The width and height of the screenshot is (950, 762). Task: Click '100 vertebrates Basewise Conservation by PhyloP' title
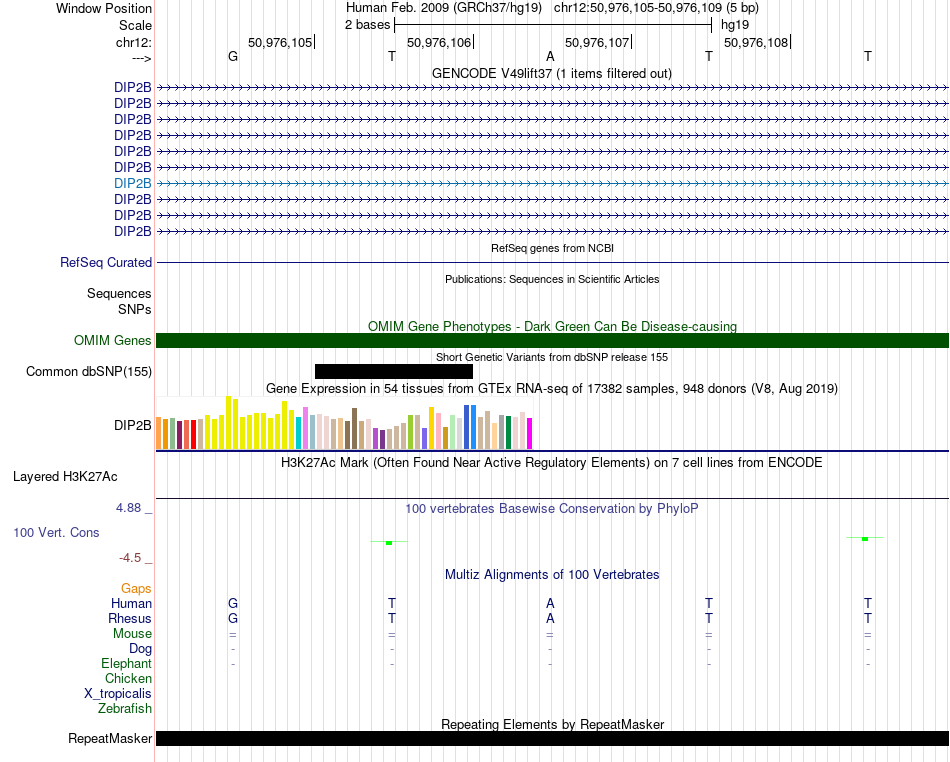pos(552,509)
